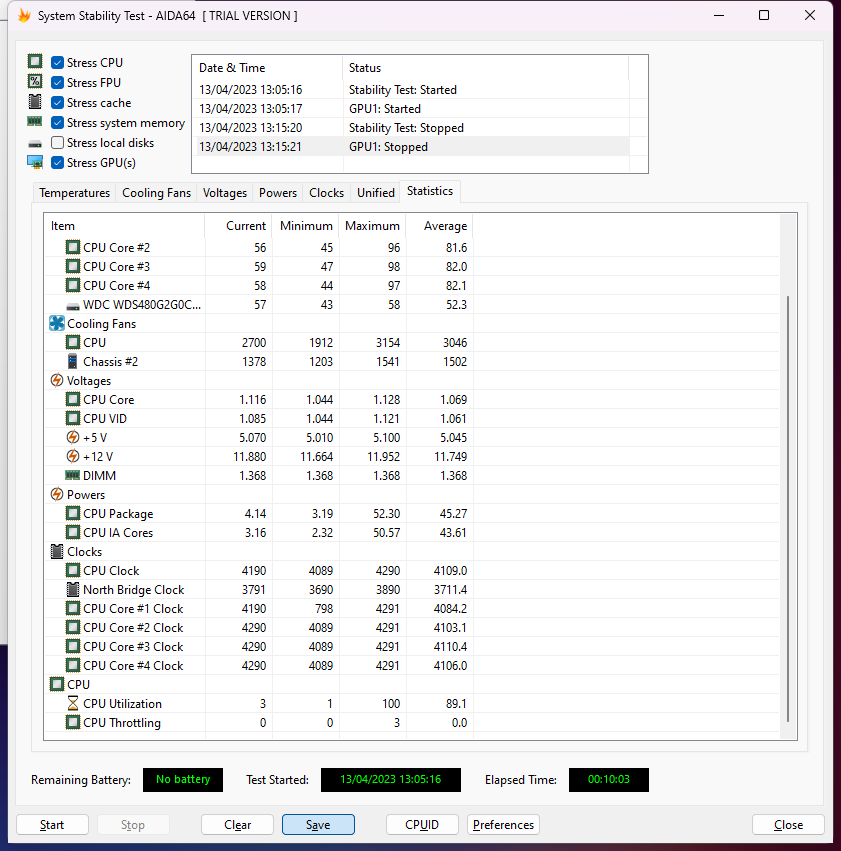Viewport: 841px width, 851px height.
Task: Uncheck the Stress CPU checkbox
Action: click(x=58, y=62)
